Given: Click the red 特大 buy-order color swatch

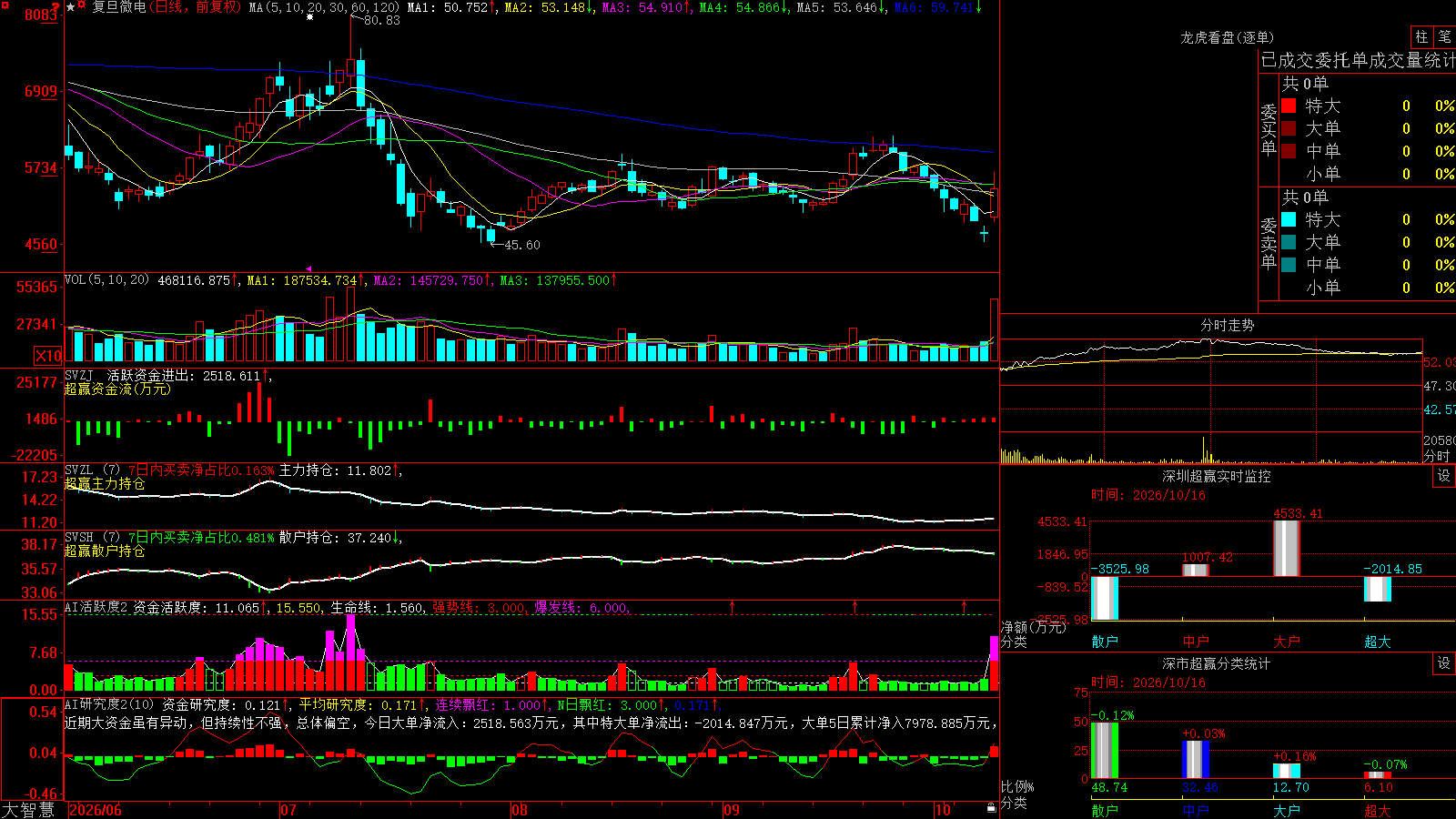Looking at the screenshot, I should 1289,106.
